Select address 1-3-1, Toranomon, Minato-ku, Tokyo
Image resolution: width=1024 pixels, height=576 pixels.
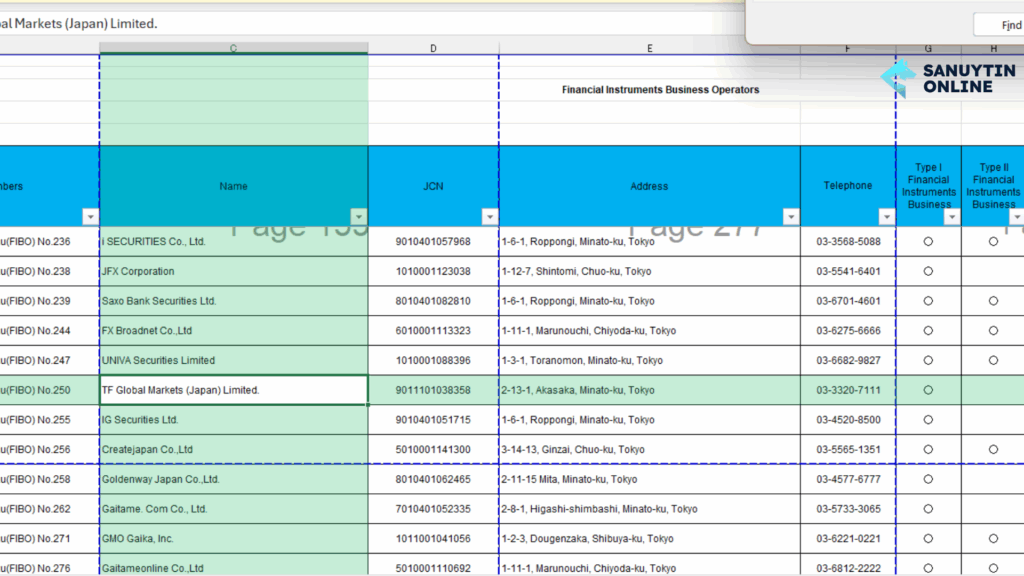650,360
